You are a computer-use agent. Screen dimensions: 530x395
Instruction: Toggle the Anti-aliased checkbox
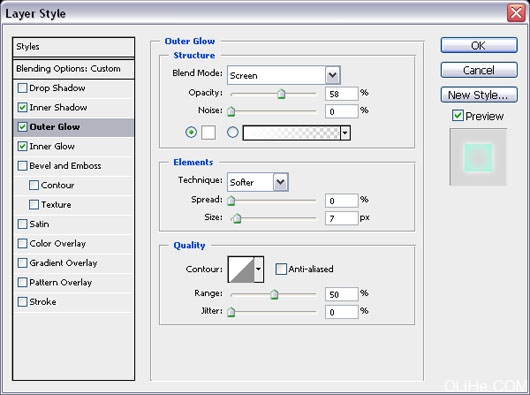coord(281,269)
